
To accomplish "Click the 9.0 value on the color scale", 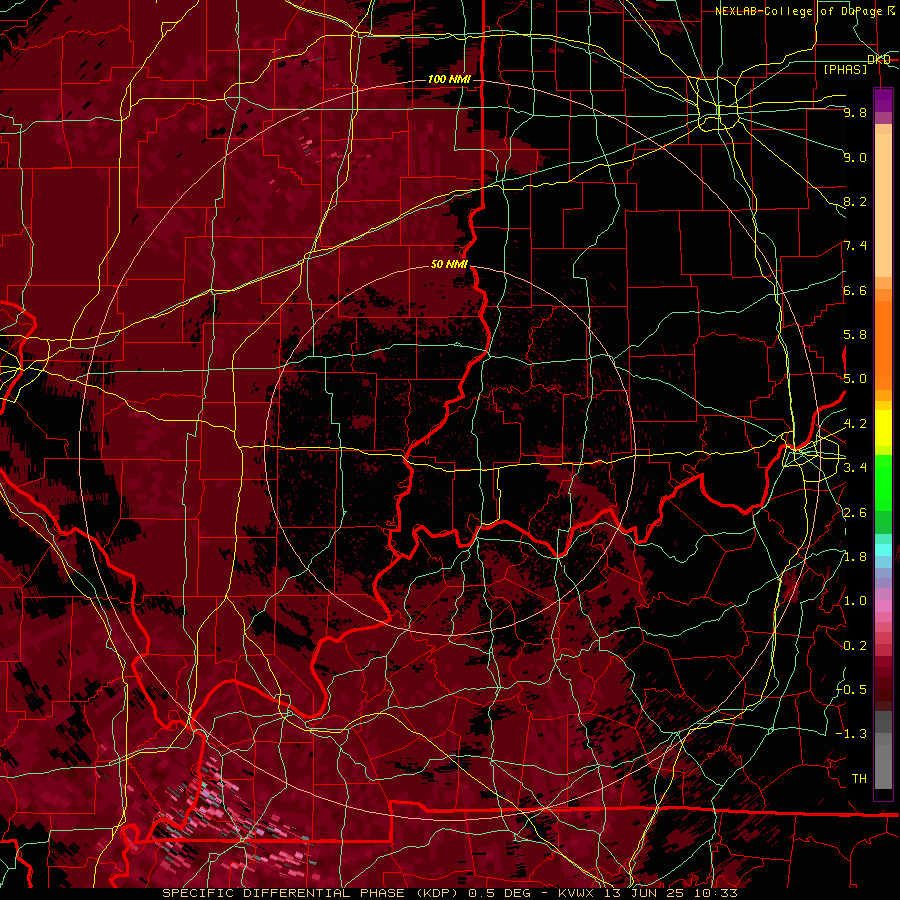I will click(x=855, y=157).
